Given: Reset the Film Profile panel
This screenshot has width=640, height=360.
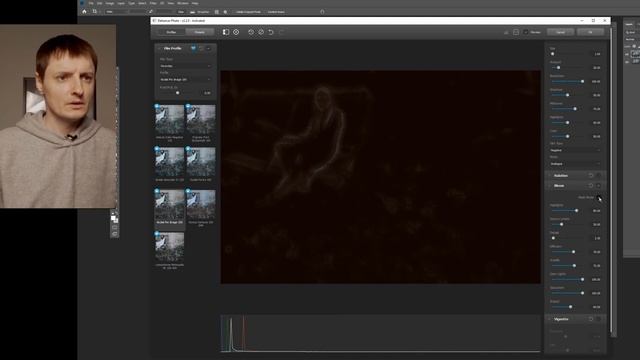Looking at the screenshot, I should pos(201,48).
